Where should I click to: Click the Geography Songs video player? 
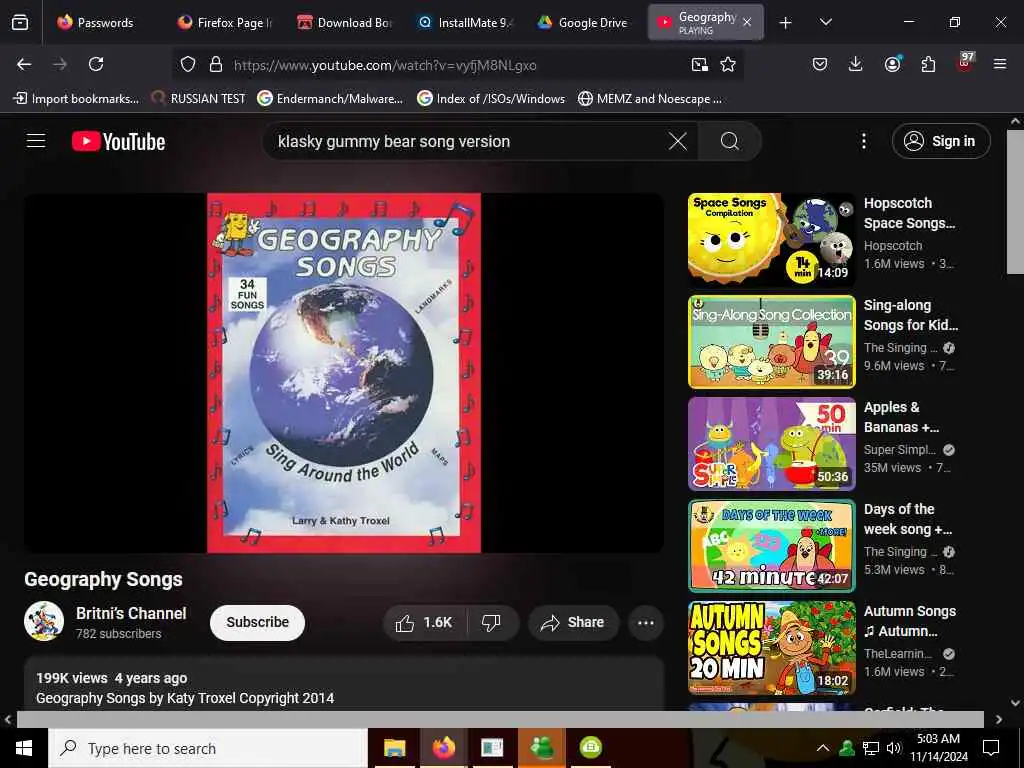(x=344, y=373)
